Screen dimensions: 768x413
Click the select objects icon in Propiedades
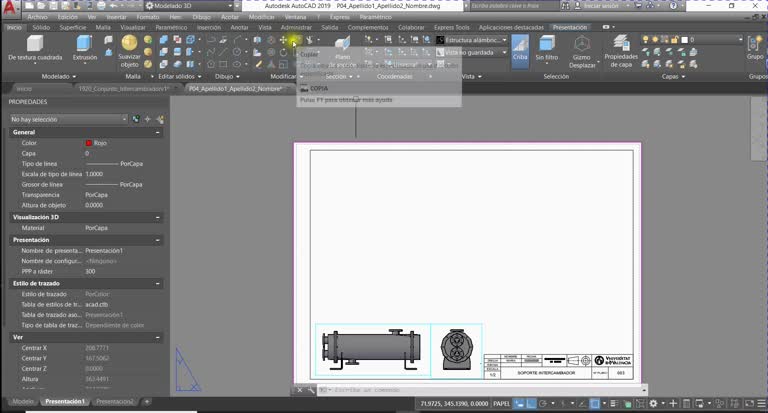(x=147, y=119)
